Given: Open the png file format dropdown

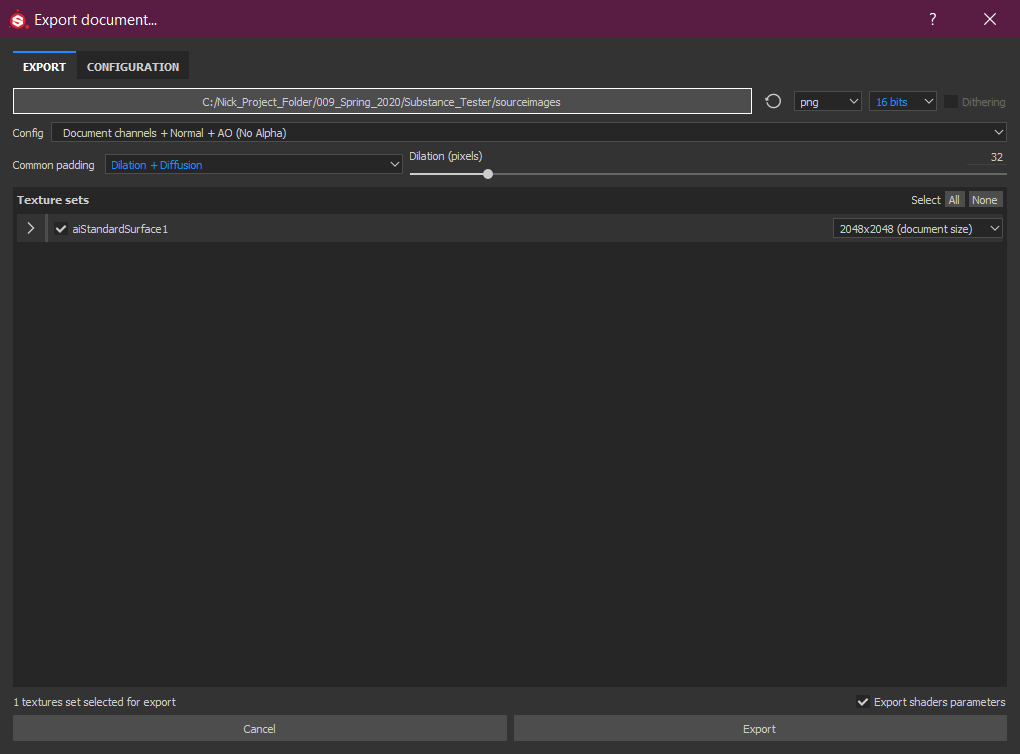Looking at the screenshot, I should coord(827,101).
